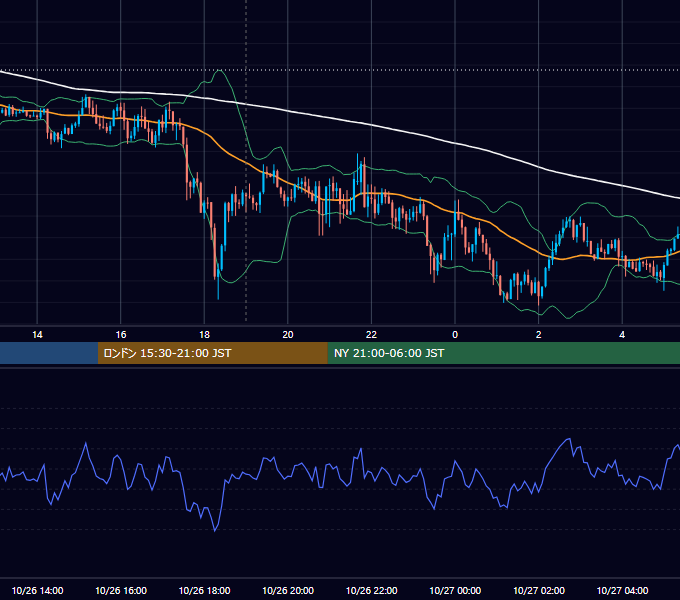Click the 10/26 16:00 date label
Image resolution: width=680 pixels, height=600 pixels.
[x=121, y=590]
